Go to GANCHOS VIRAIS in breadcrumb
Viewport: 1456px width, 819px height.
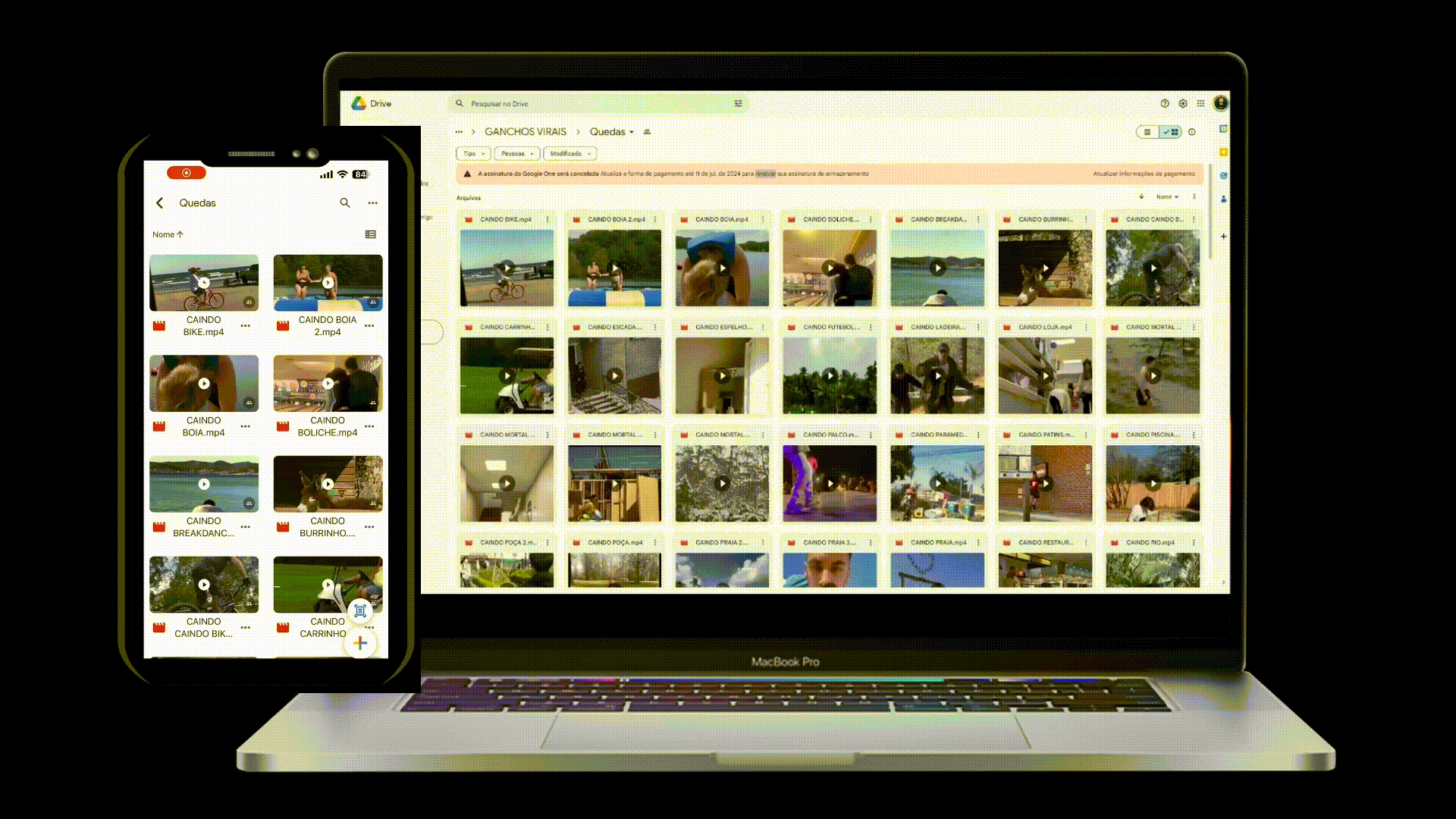click(x=525, y=132)
